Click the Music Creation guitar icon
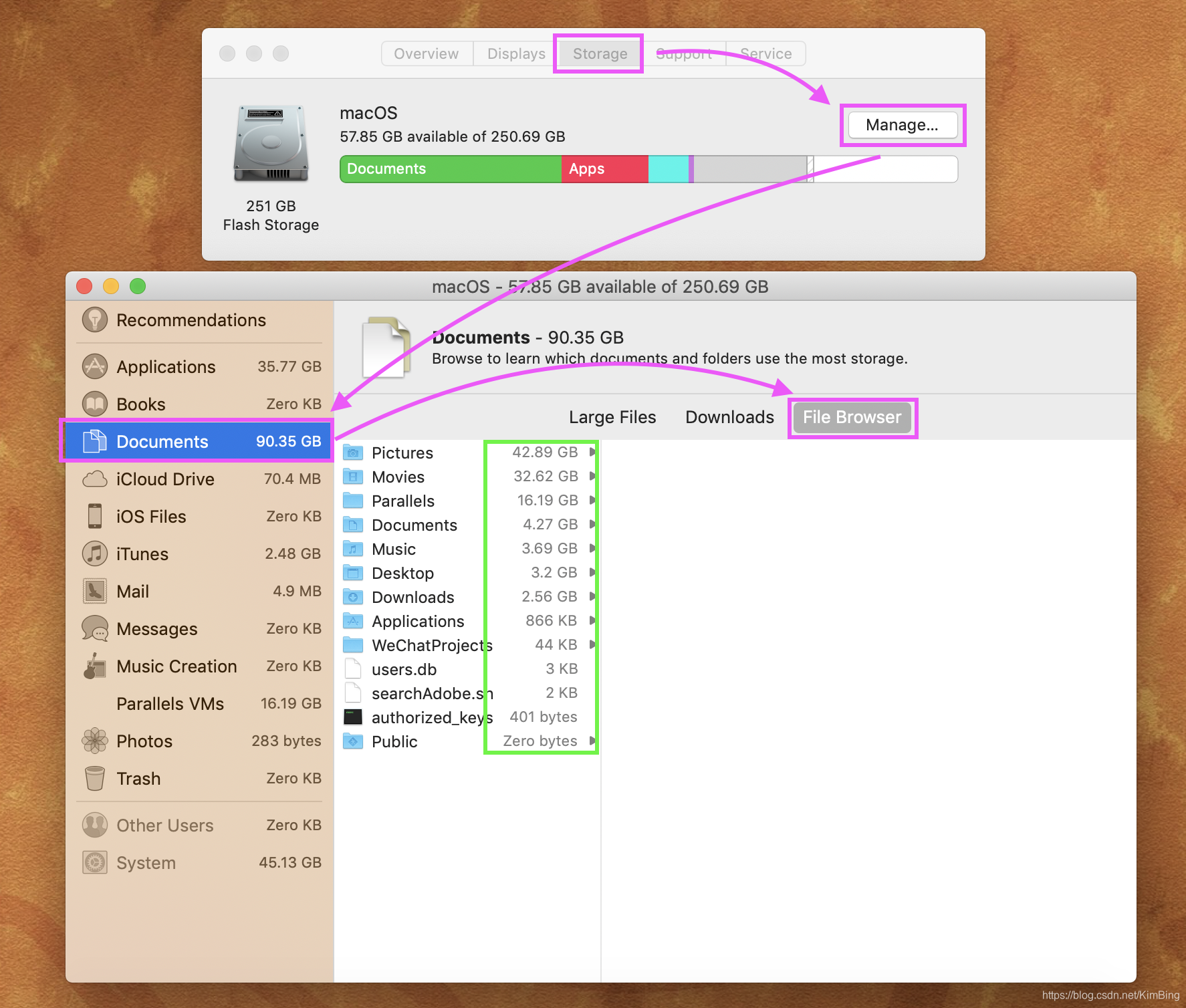The image size is (1186, 1008). click(95, 666)
